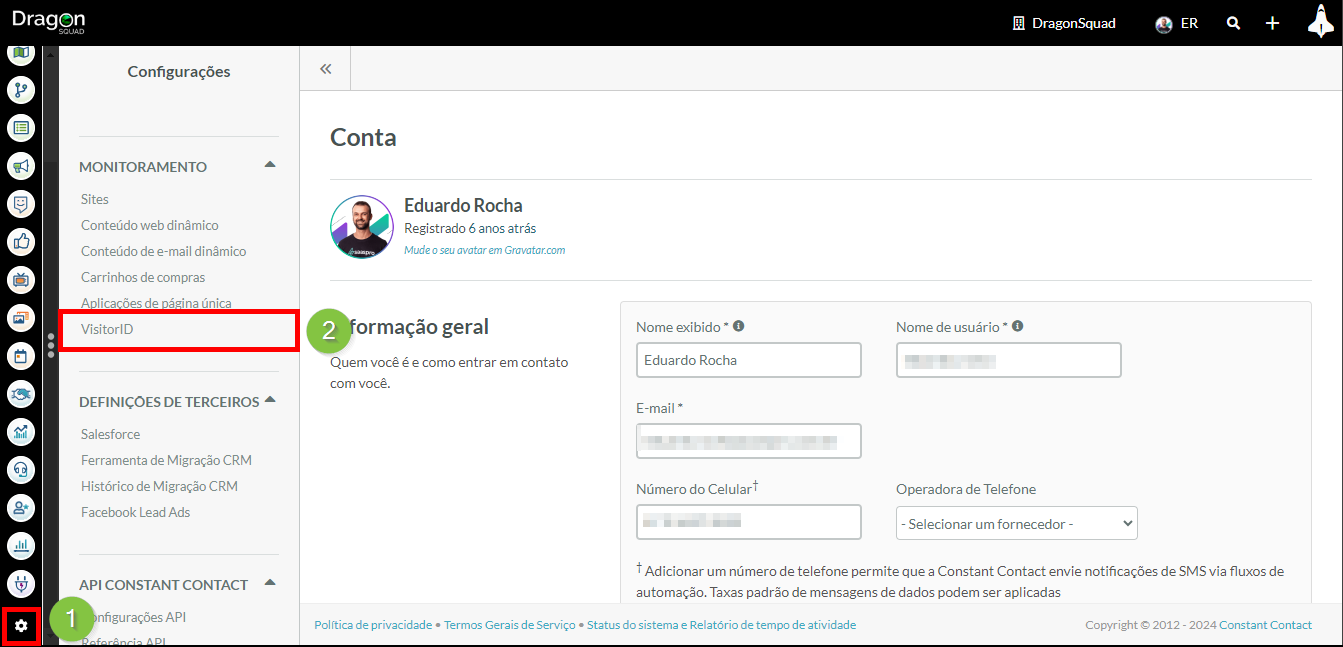Open Ferramenta de Migração CRM
Image resolution: width=1343 pixels, height=647 pixels.
click(166, 460)
